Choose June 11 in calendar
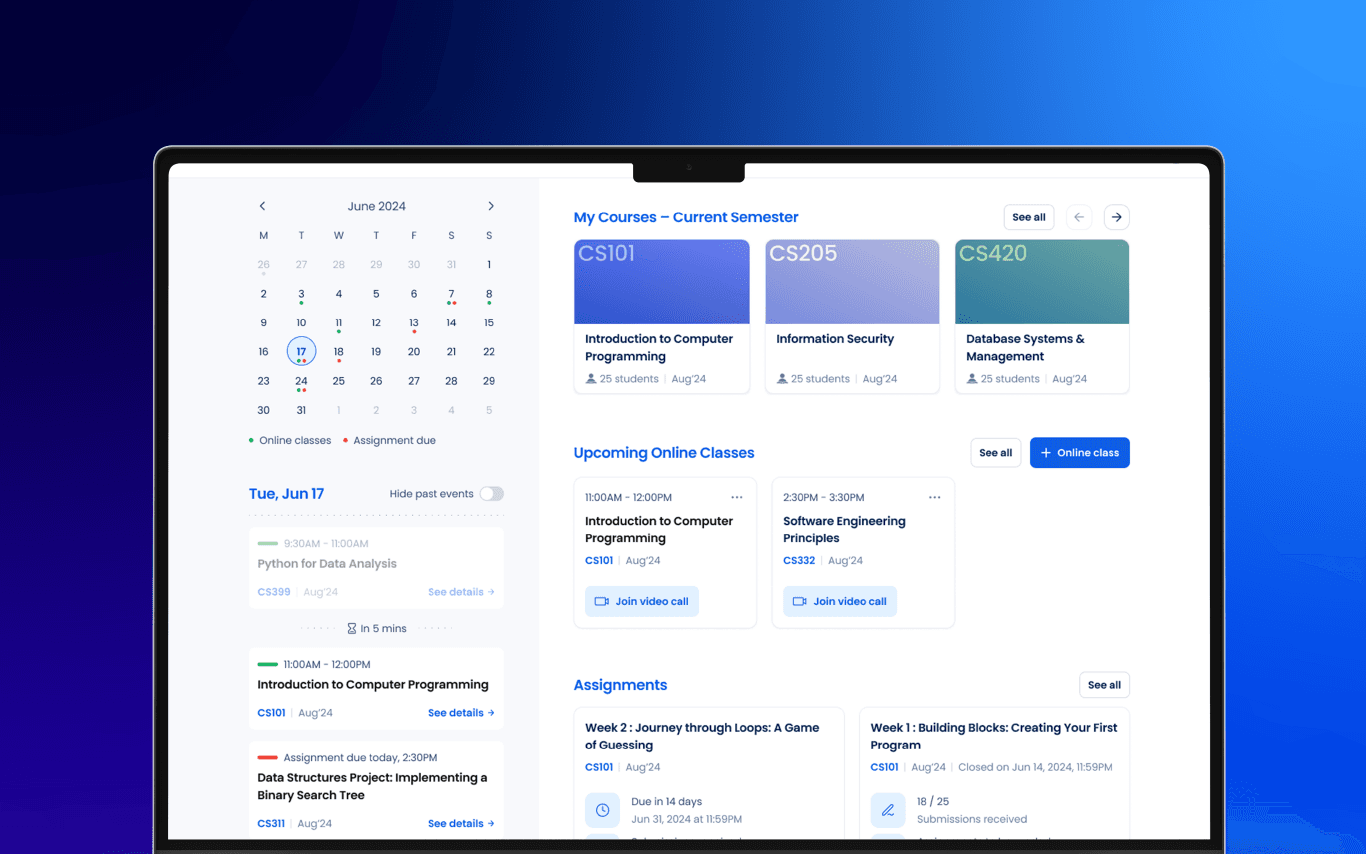This screenshot has height=854, width=1366. click(339, 323)
